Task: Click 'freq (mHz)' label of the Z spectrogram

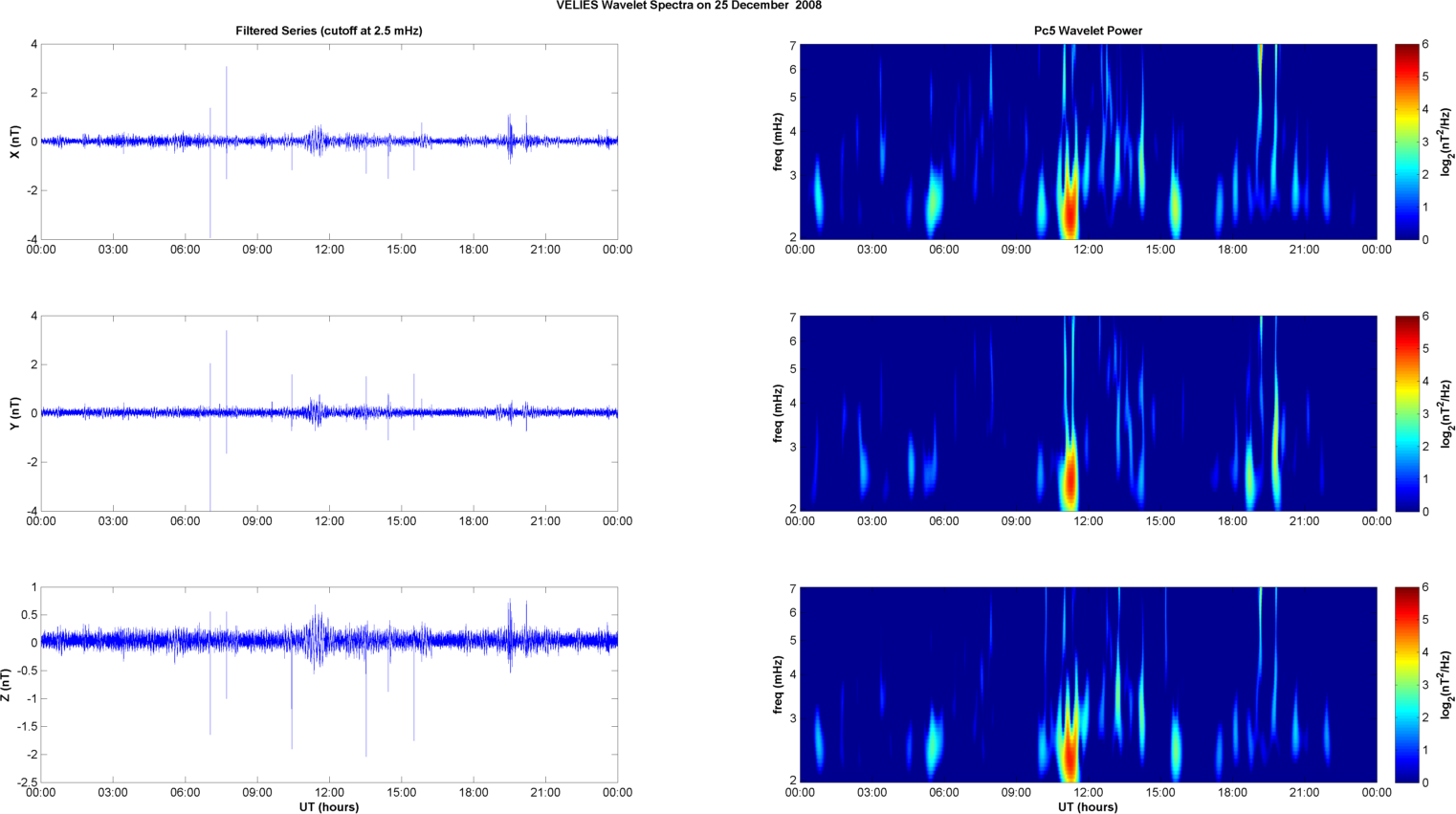Action: [779, 685]
